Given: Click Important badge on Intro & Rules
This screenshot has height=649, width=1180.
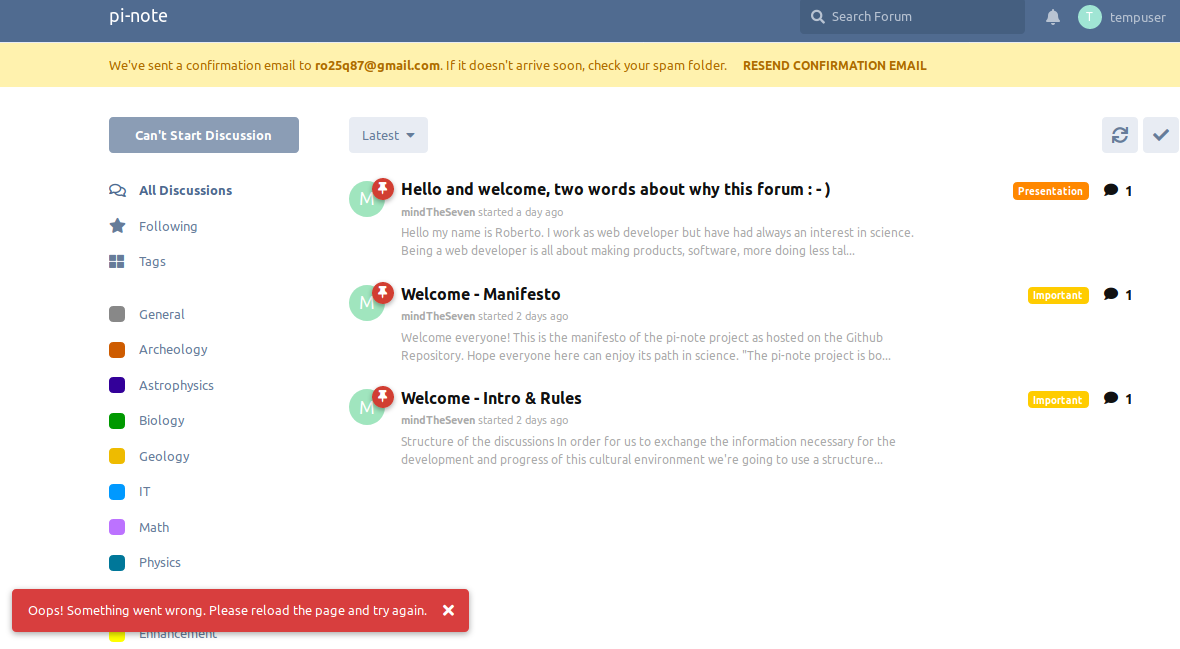Looking at the screenshot, I should [x=1058, y=400].
